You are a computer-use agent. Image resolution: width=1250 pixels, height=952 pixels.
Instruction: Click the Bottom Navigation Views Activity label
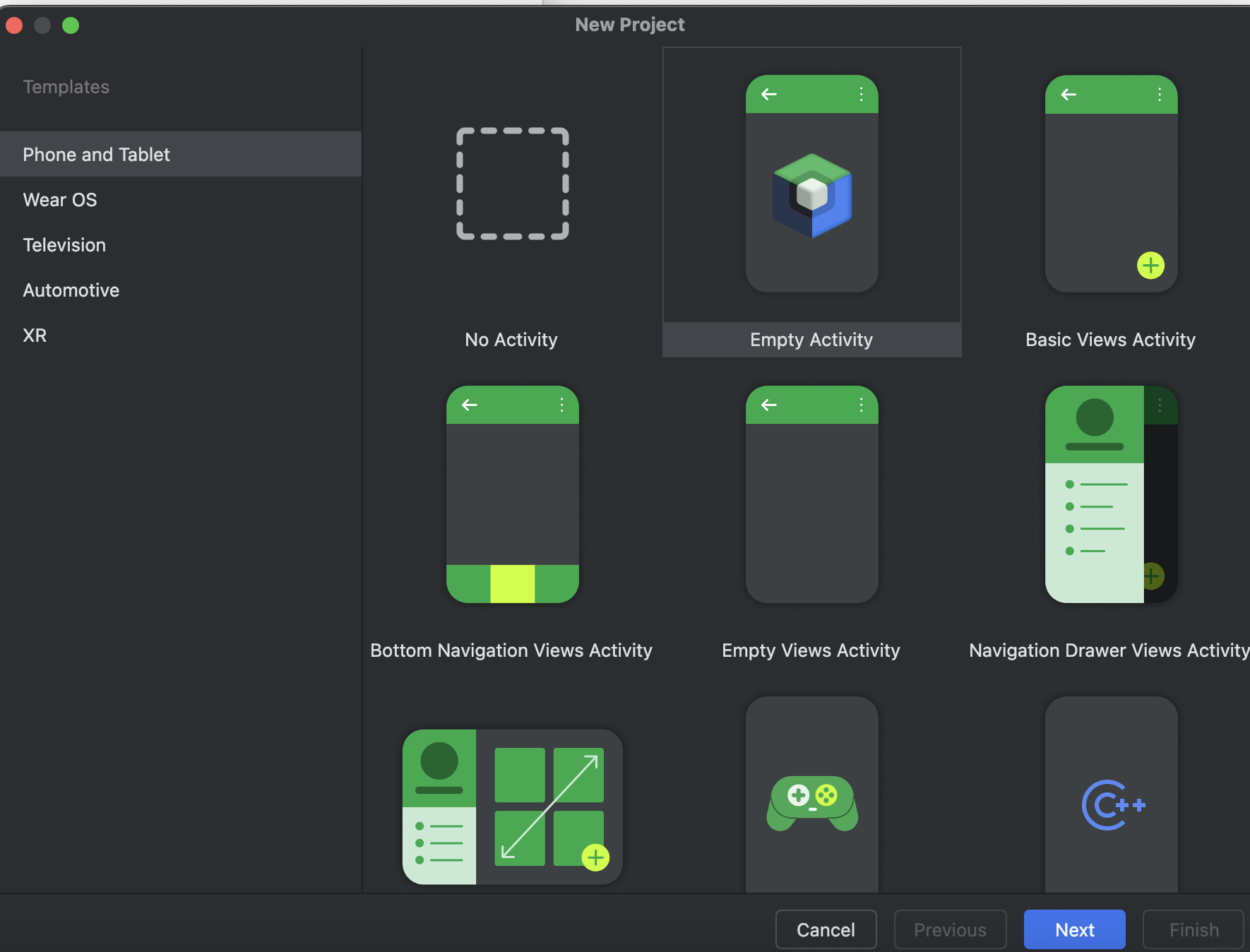pyautogui.click(x=511, y=650)
